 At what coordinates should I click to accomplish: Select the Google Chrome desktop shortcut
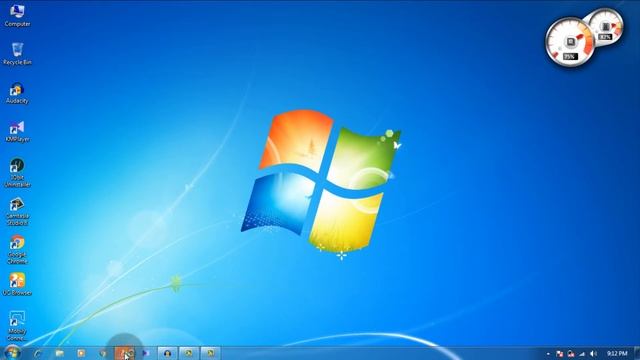[x=17, y=250]
